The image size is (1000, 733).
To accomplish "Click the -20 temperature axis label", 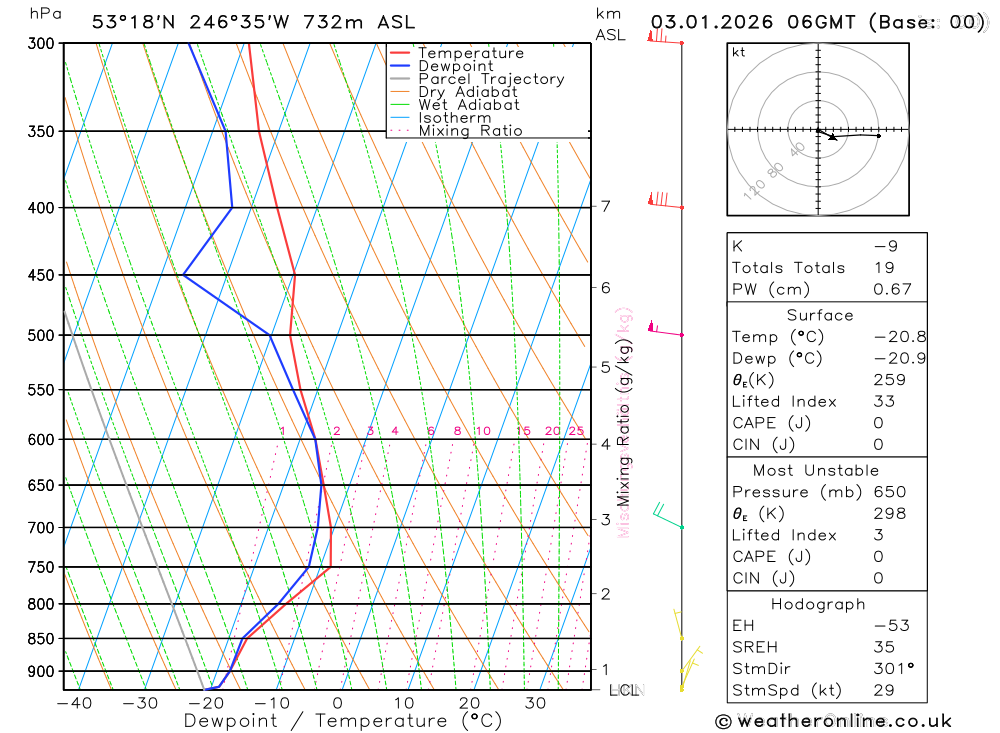I will [x=206, y=703].
